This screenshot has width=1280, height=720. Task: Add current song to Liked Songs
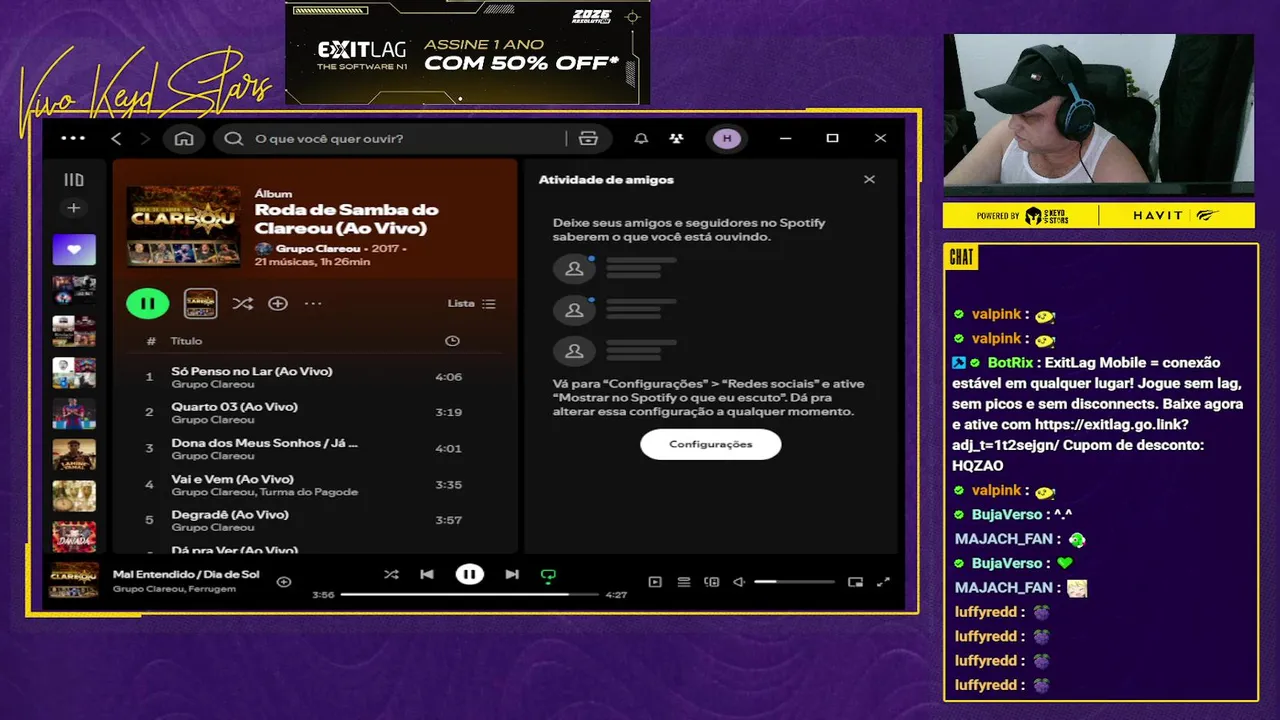[284, 581]
